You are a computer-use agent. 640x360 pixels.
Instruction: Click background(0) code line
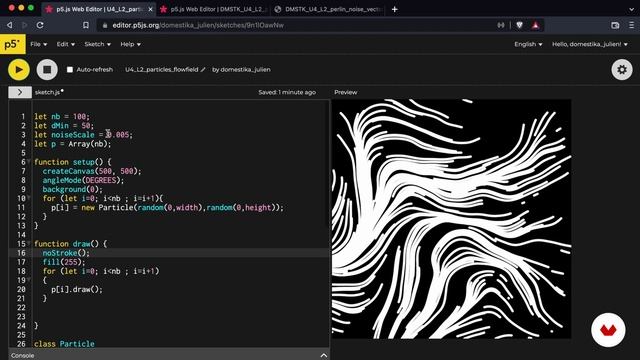73,189
